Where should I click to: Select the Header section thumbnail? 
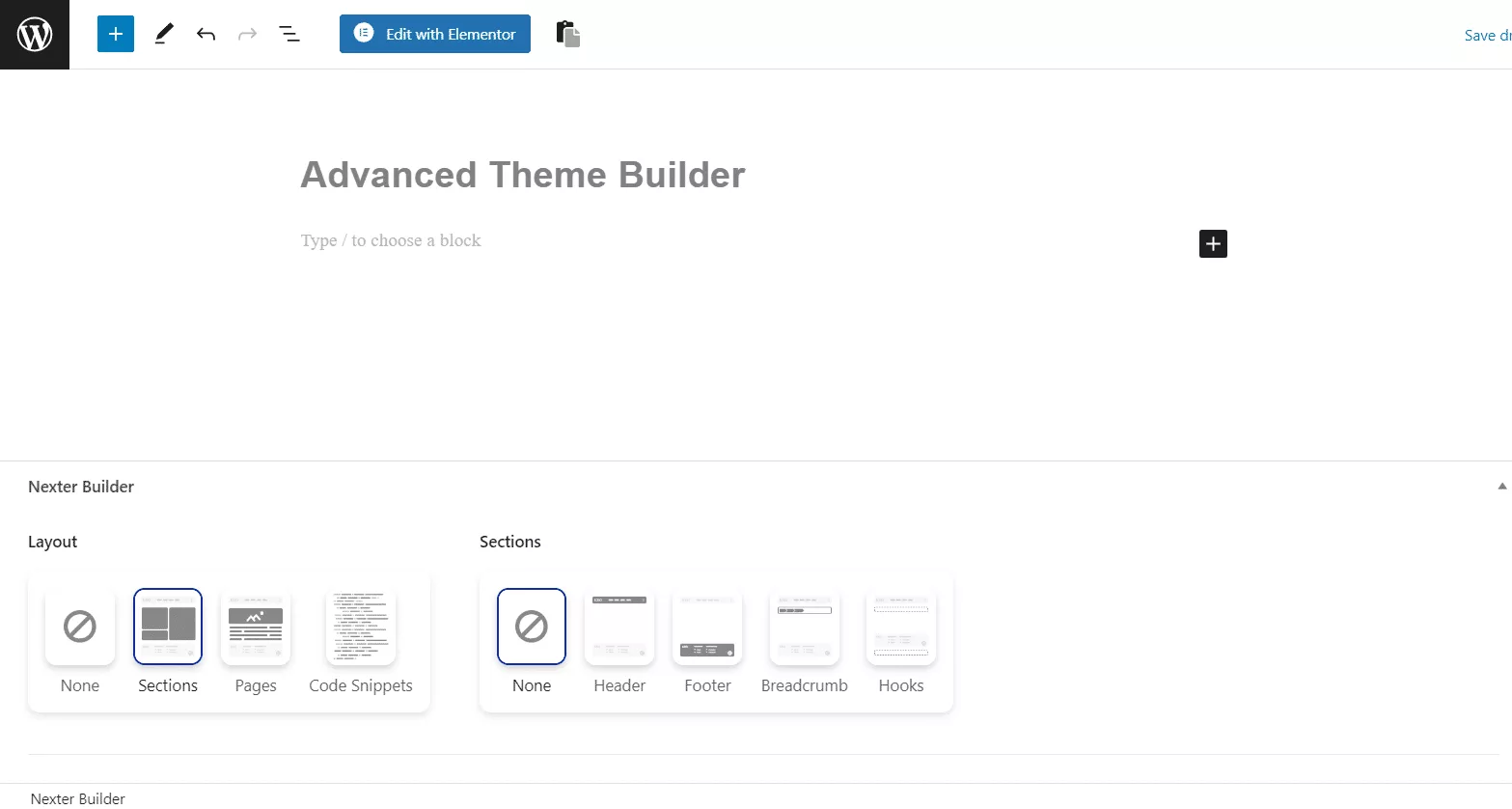point(619,627)
